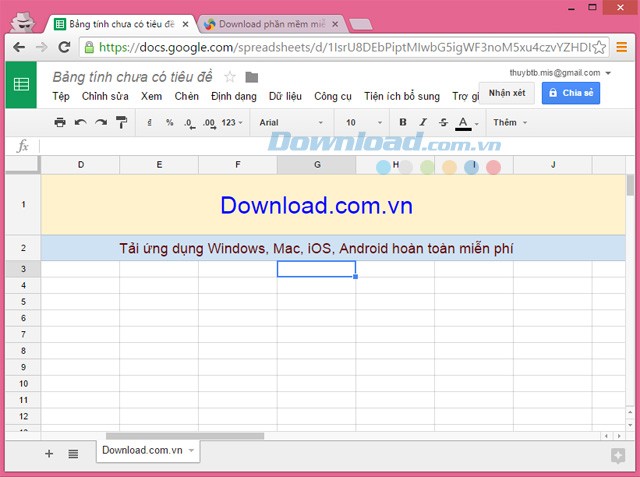
Task: Open Chrome hamburger menu
Action: coord(621,47)
